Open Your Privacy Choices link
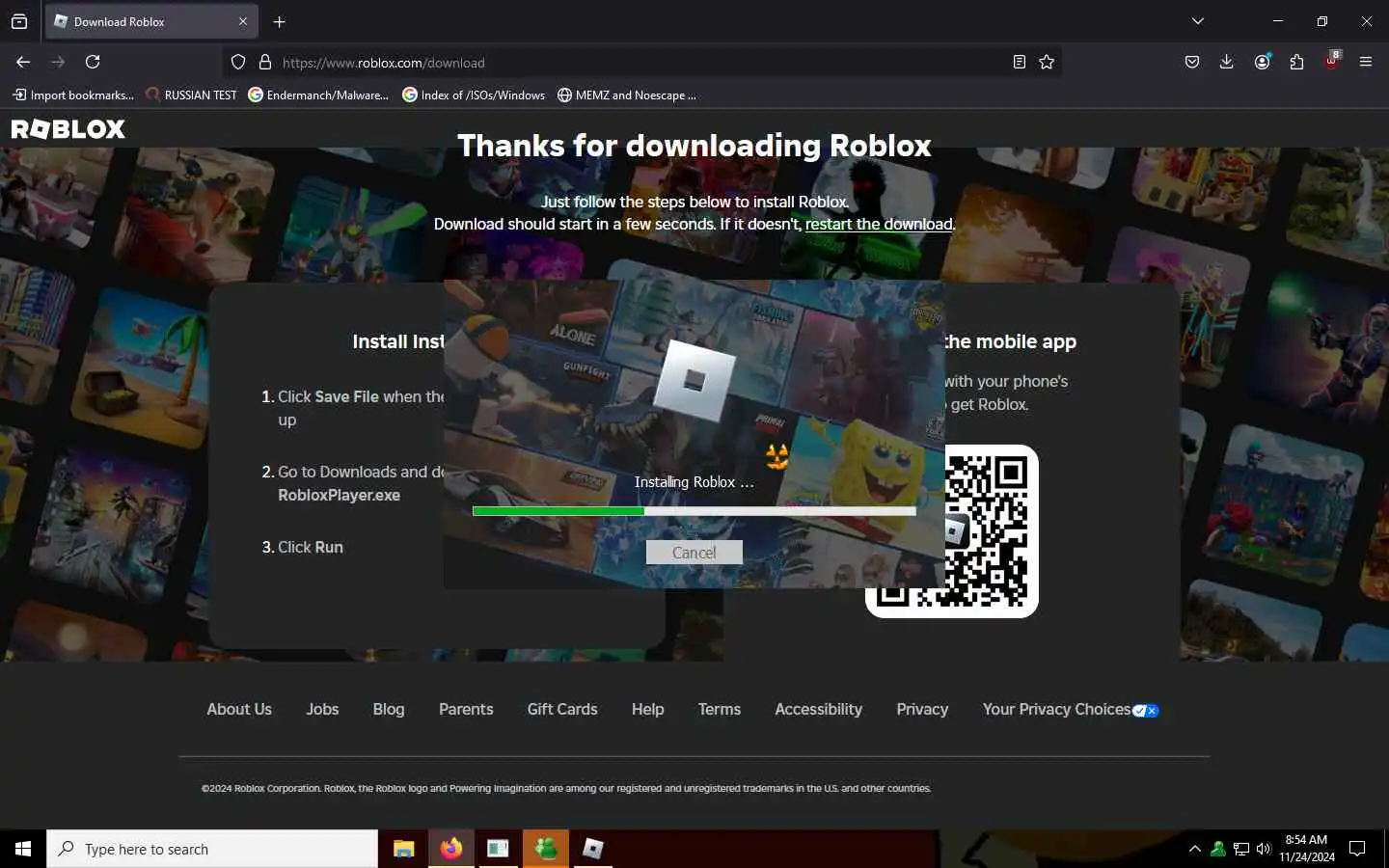 1071,709
